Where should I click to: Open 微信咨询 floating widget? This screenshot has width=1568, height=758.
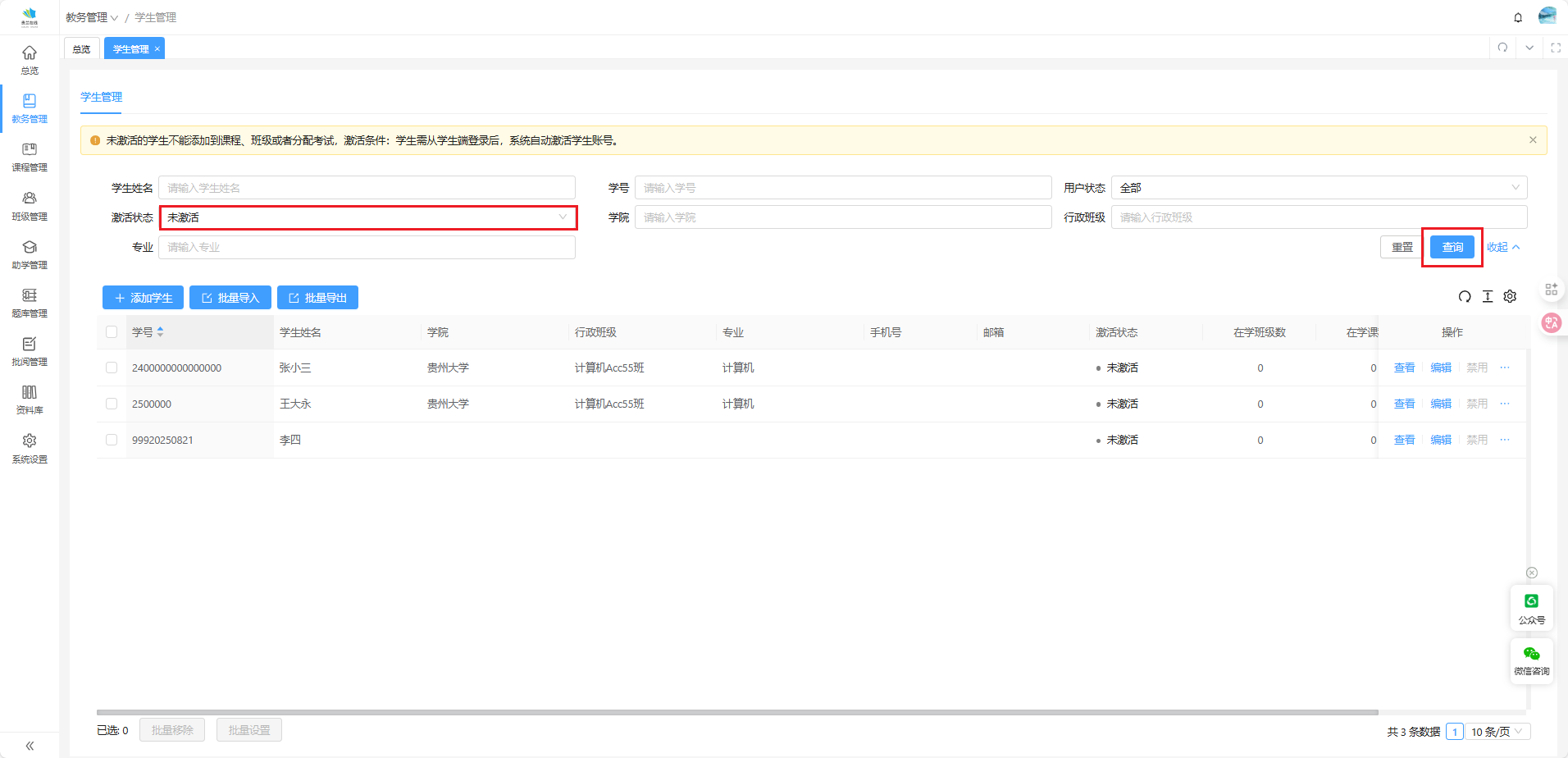(1531, 660)
